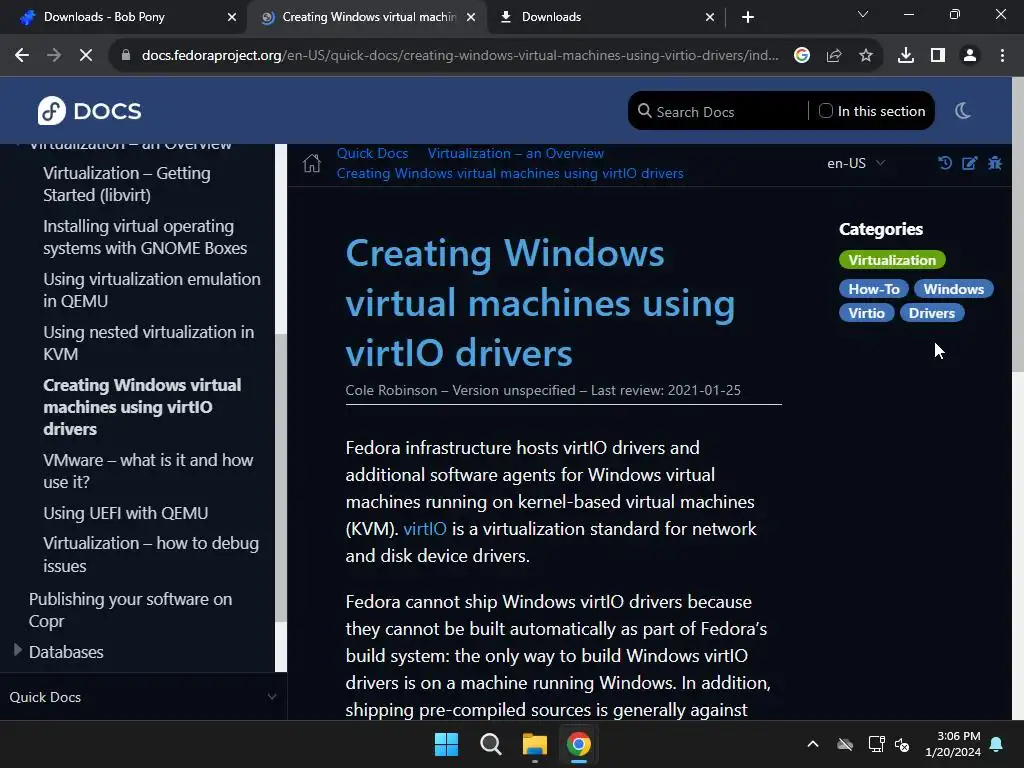The image size is (1024, 768).
Task: Select the How-To category tag
Action: pos(874,289)
